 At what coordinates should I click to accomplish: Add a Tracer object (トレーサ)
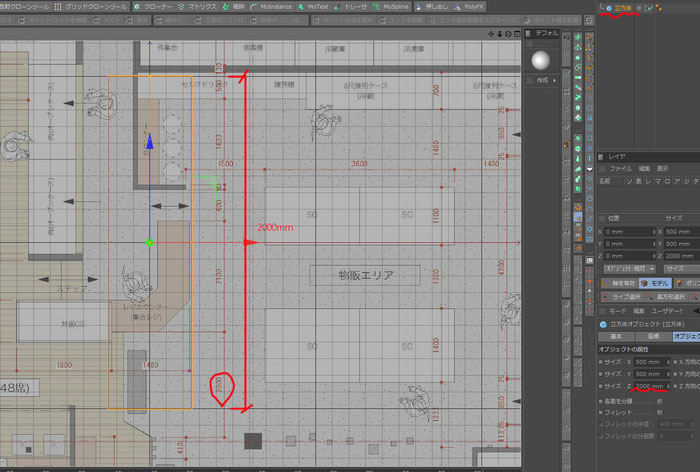(x=350, y=7)
